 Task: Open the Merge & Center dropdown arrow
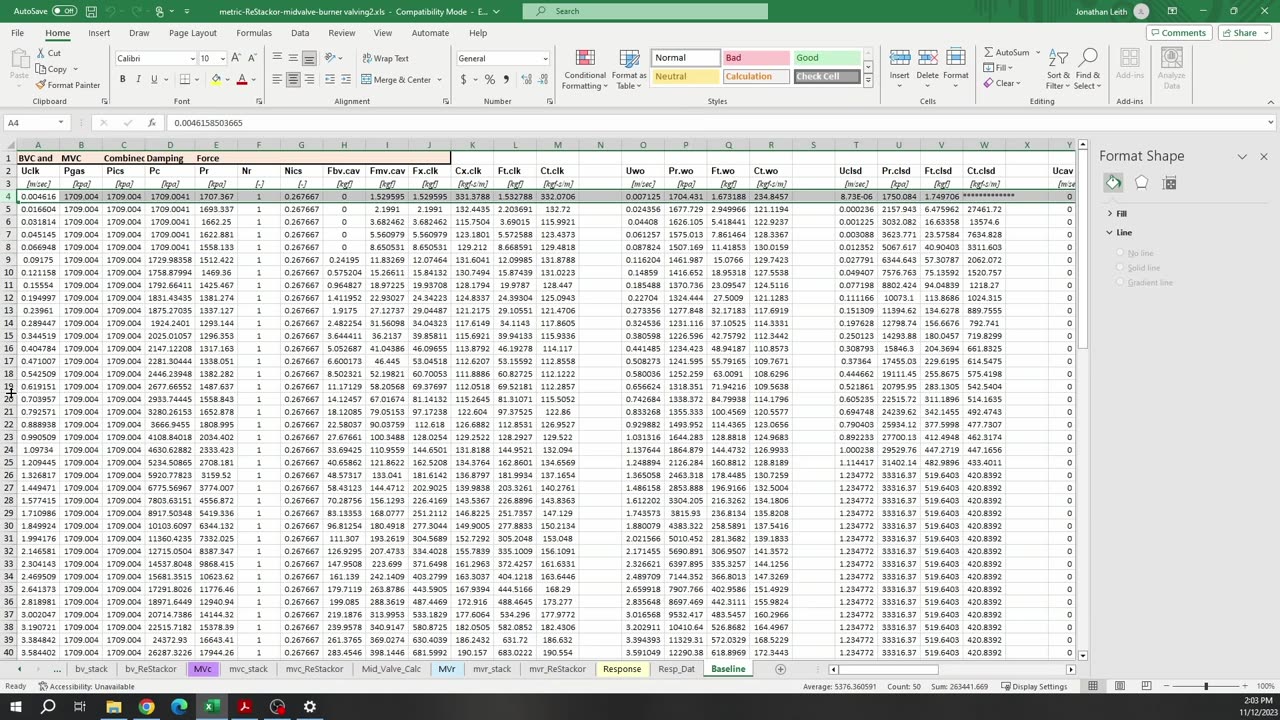[x=439, y=80]
